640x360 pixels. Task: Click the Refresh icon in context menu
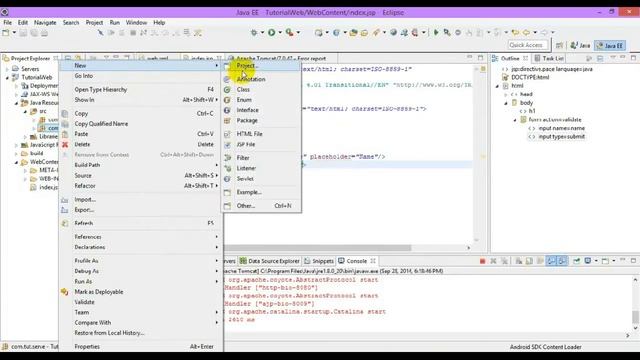click(65, 223)
